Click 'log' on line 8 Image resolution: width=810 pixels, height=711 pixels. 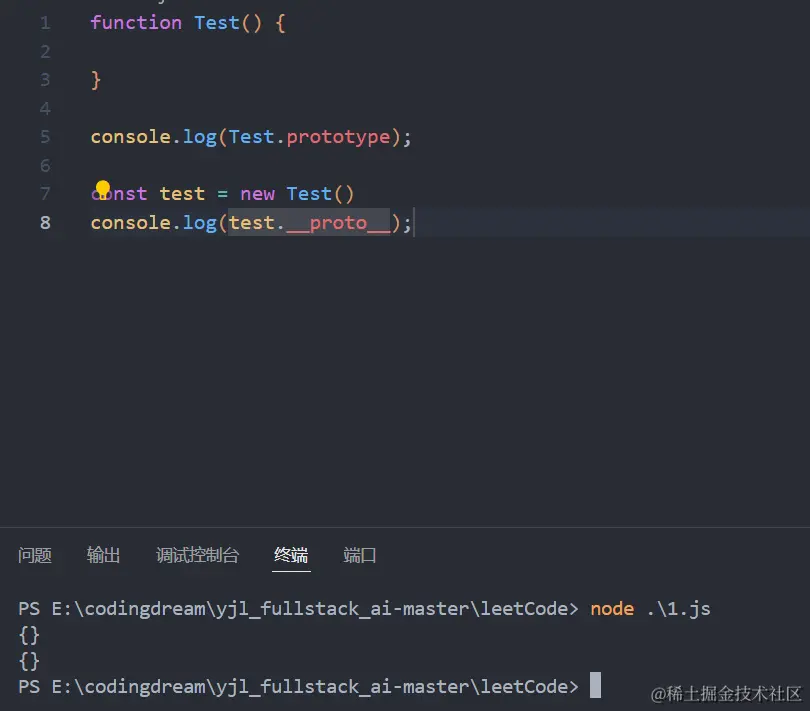click(x=200, y=223)
